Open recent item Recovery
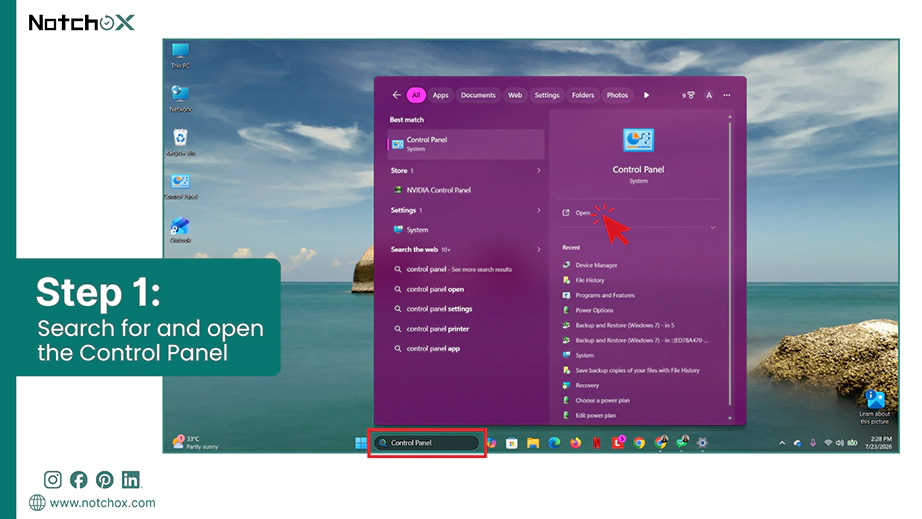This screenshot has width=922, height=519. 587,386
